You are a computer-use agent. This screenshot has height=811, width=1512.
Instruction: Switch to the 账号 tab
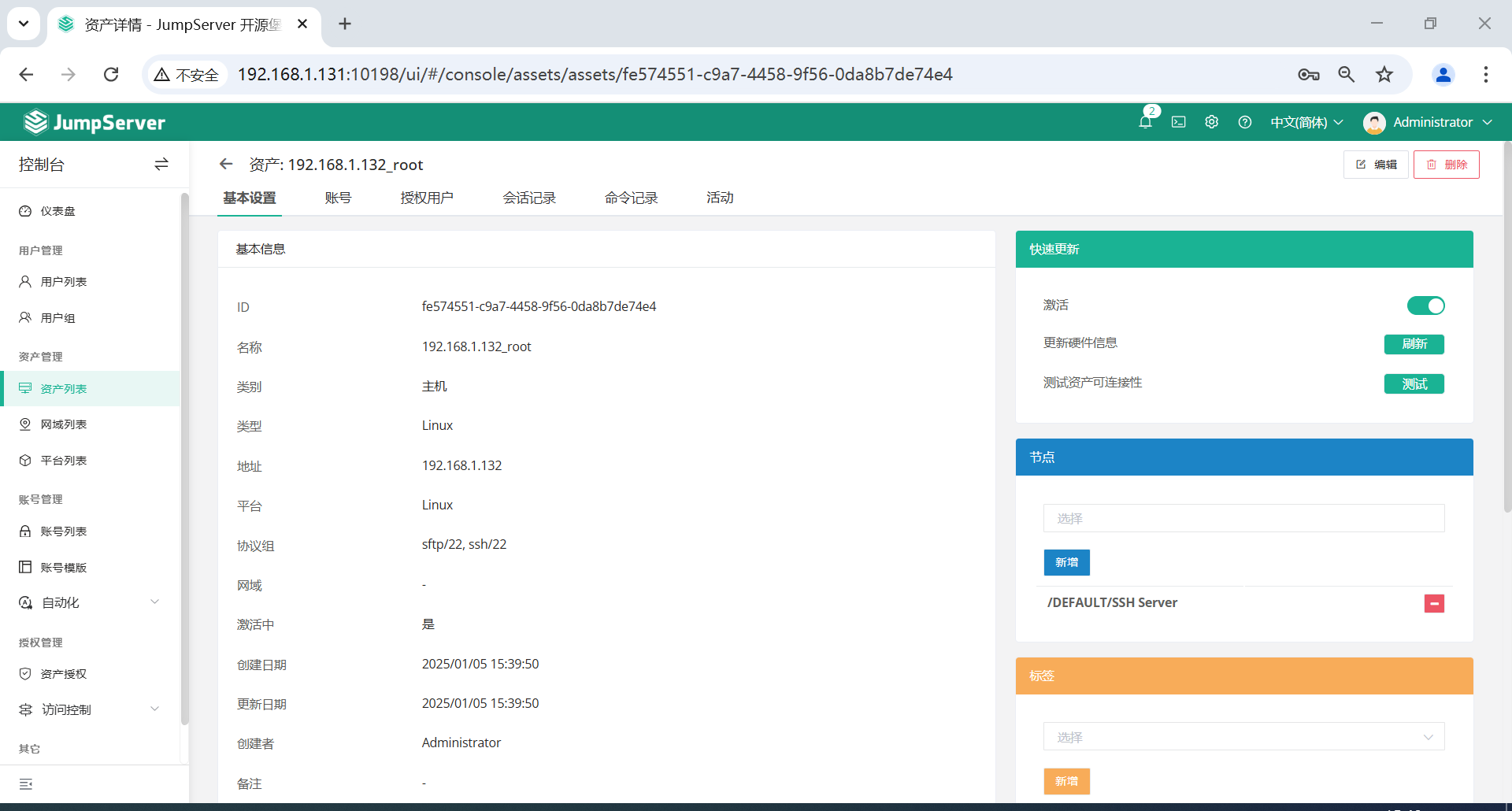(338, 198)
